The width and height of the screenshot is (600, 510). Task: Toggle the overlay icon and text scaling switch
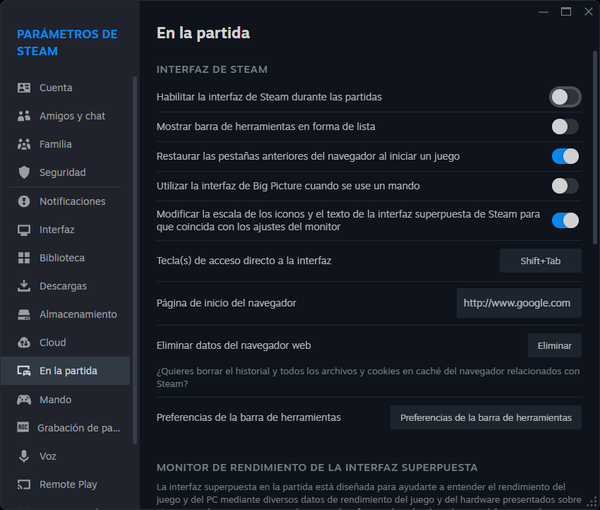point(564,220)
